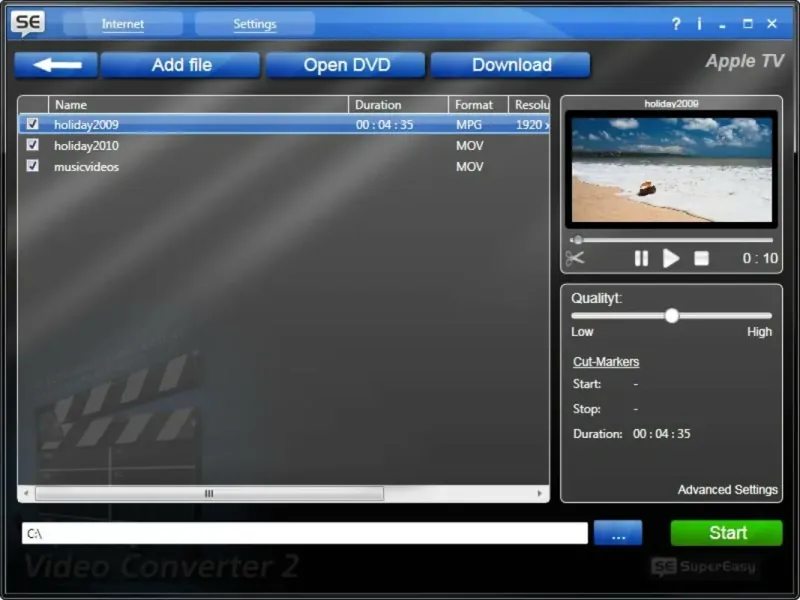
Task: Click MOV format of musicvideos
Action: pos(469,166)
